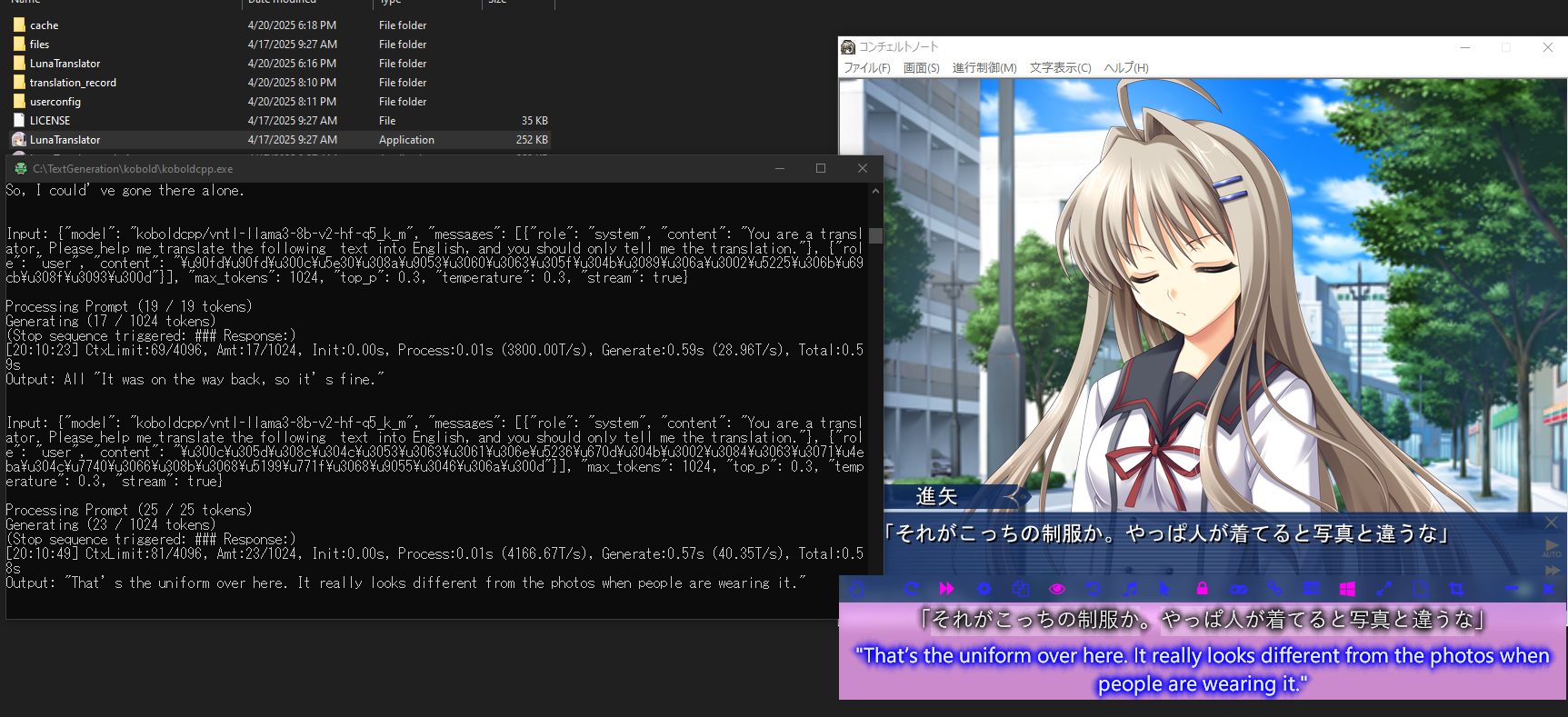Open LunaTranslator settings gear icon
Viewport: 1568px width, 717px height.
coord(984,589)
